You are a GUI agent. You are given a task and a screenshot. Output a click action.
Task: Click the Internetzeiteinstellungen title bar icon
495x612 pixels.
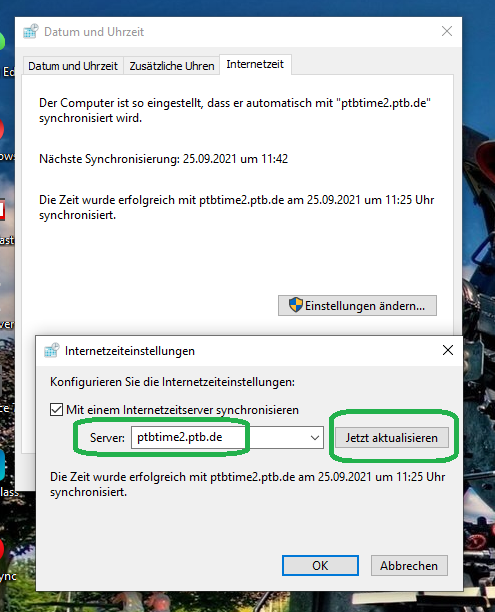52,350
